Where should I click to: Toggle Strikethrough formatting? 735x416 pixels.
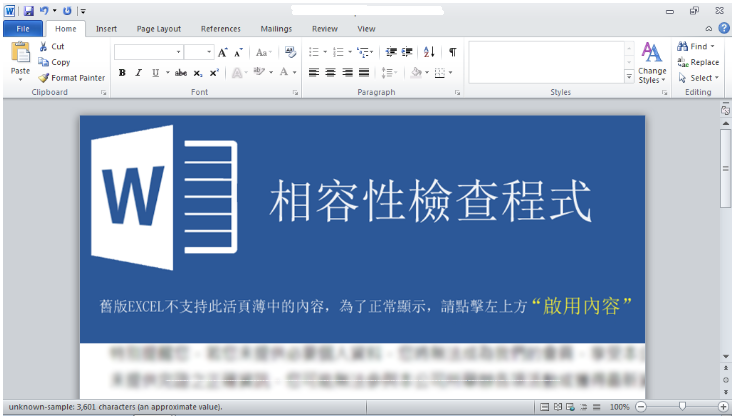[181, 73]
